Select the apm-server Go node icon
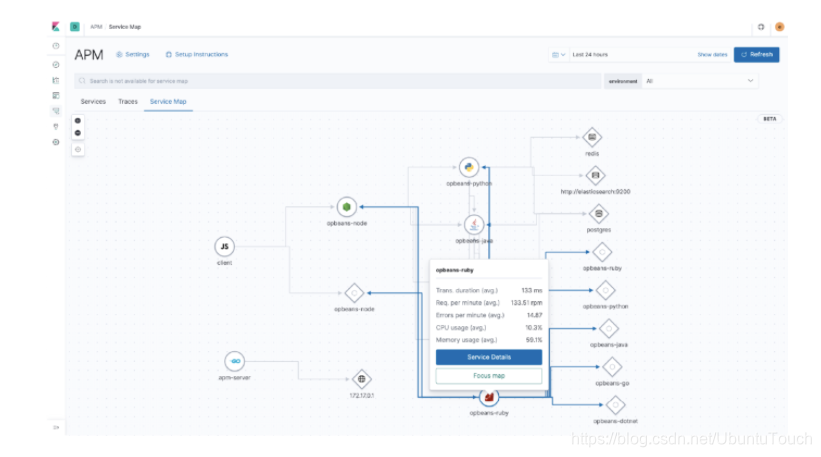This screenshot has height=457, width=821. [235, 361]
